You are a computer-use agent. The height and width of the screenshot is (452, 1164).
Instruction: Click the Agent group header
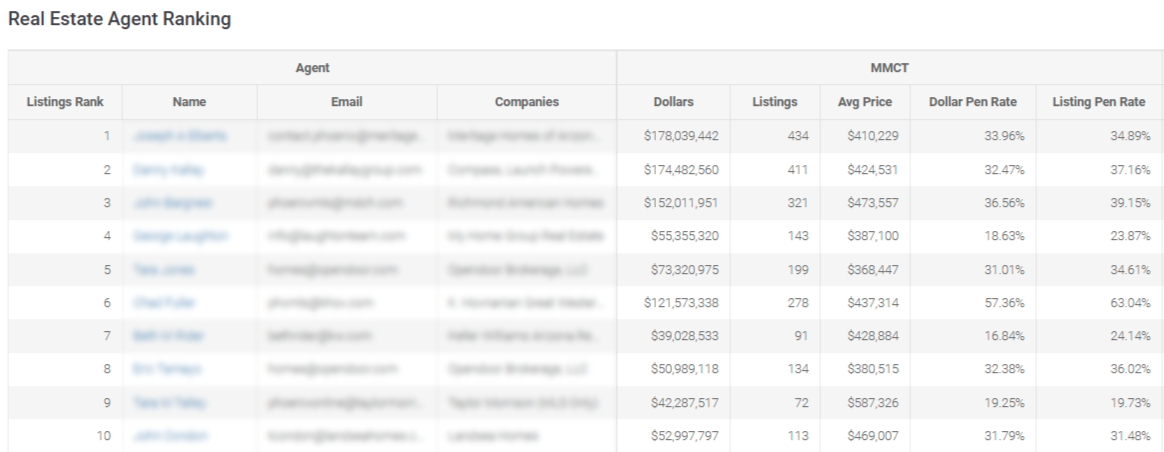click(x=313, y=68)
